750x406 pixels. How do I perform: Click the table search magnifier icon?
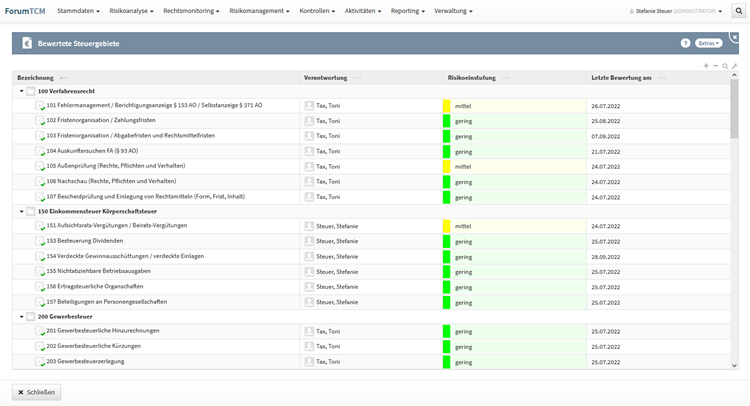[x=725, y=66]
